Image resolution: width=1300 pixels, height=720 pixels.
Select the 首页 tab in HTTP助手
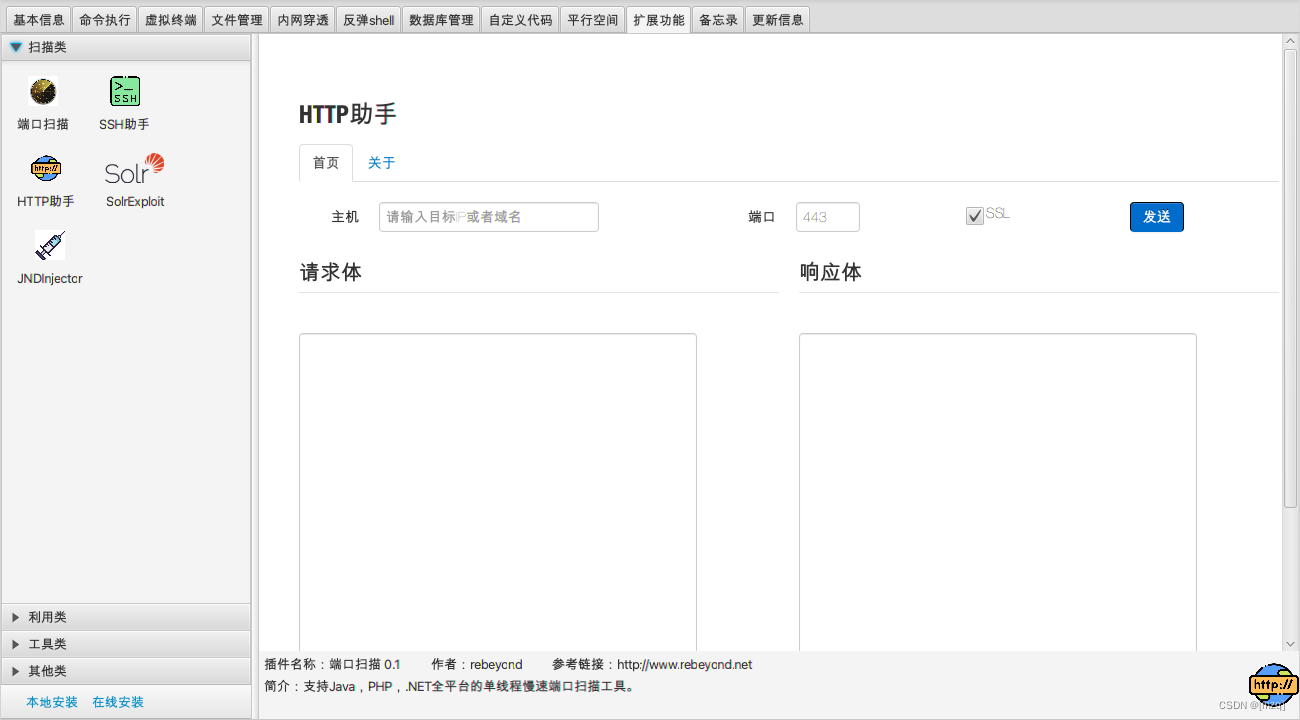point(326,163)
